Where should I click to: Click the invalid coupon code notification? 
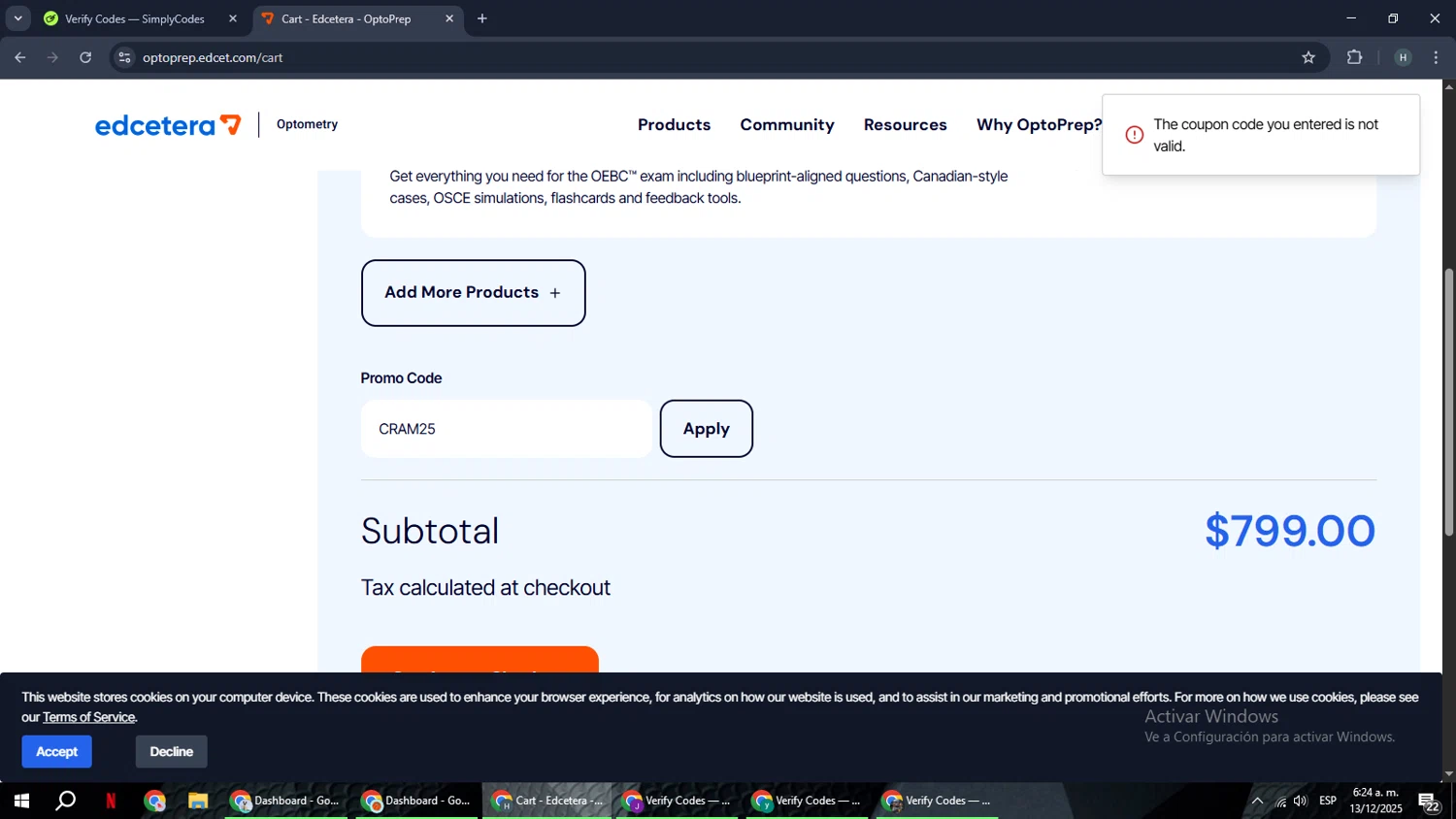click(1261, 135)
